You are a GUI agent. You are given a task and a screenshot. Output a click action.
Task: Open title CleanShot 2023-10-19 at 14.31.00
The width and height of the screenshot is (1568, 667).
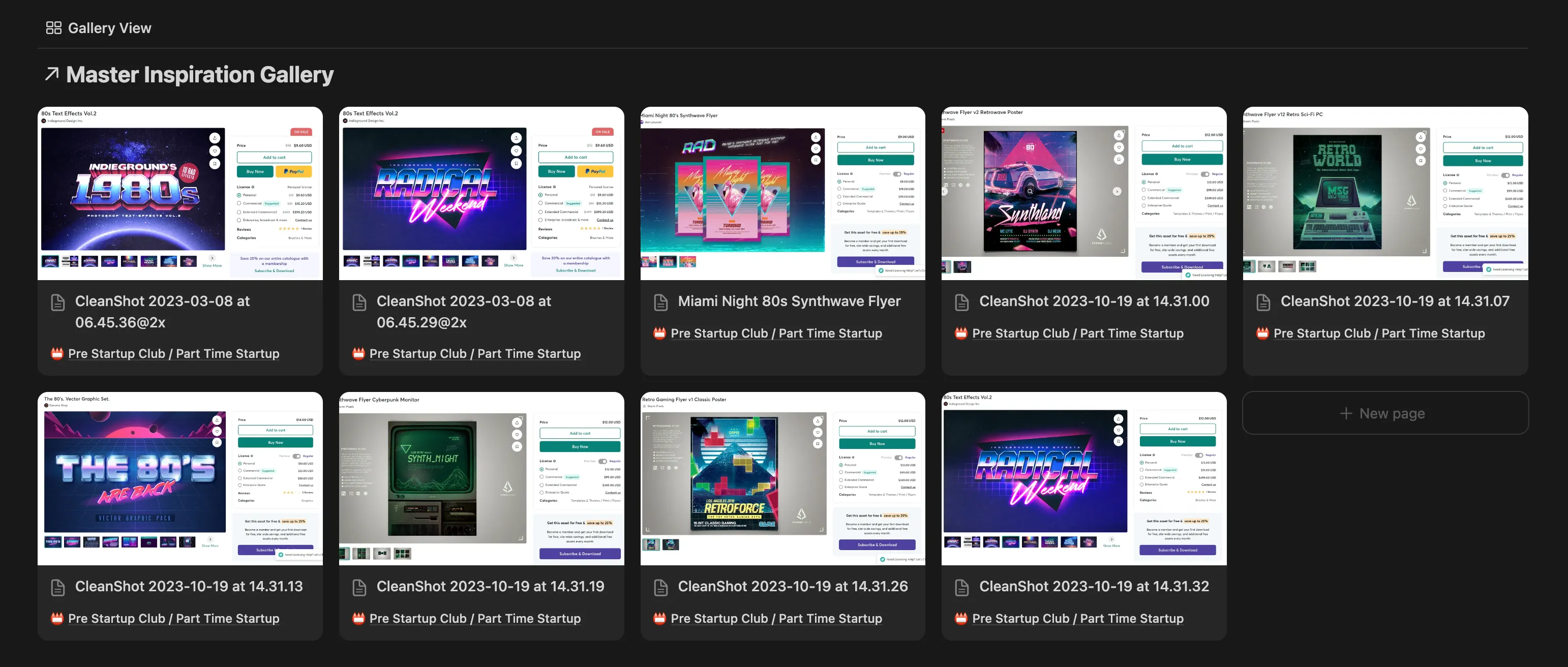point(1095,301)
